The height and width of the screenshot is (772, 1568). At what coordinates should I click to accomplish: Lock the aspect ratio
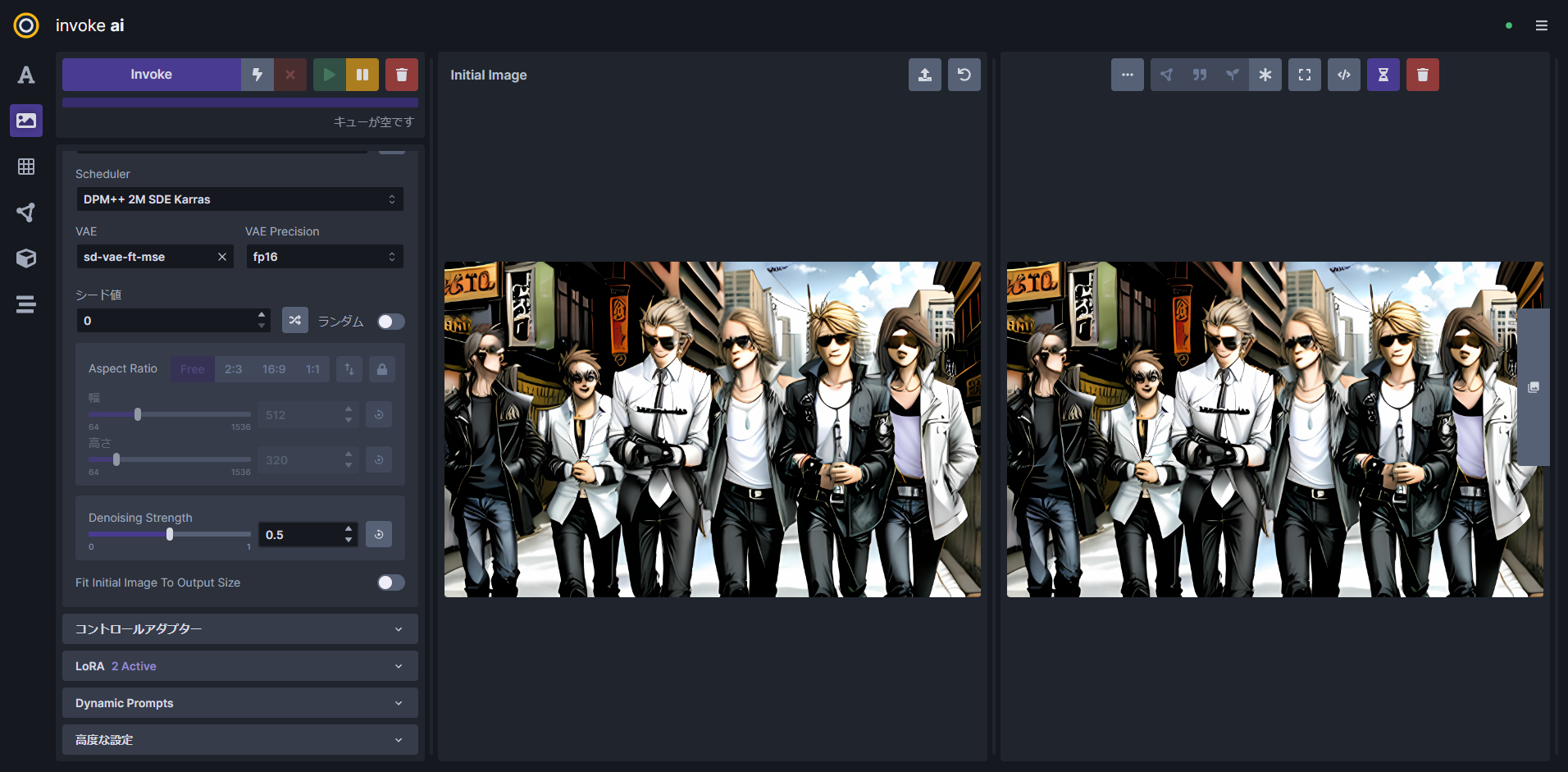click(381, 369)
